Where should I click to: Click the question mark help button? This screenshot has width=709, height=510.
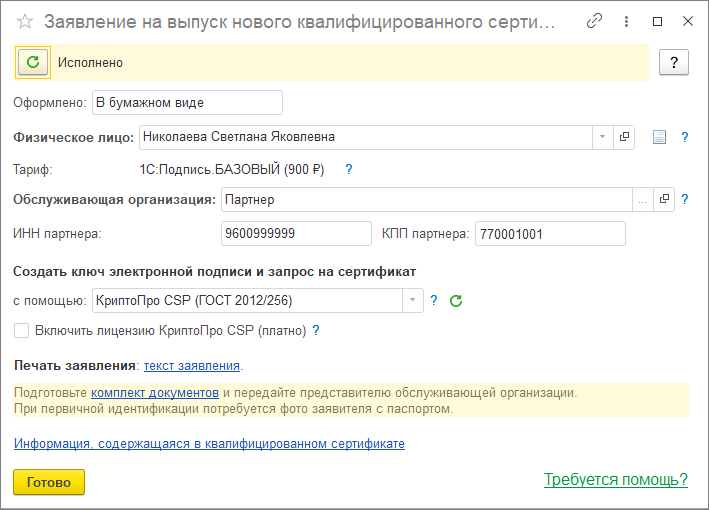674,62
